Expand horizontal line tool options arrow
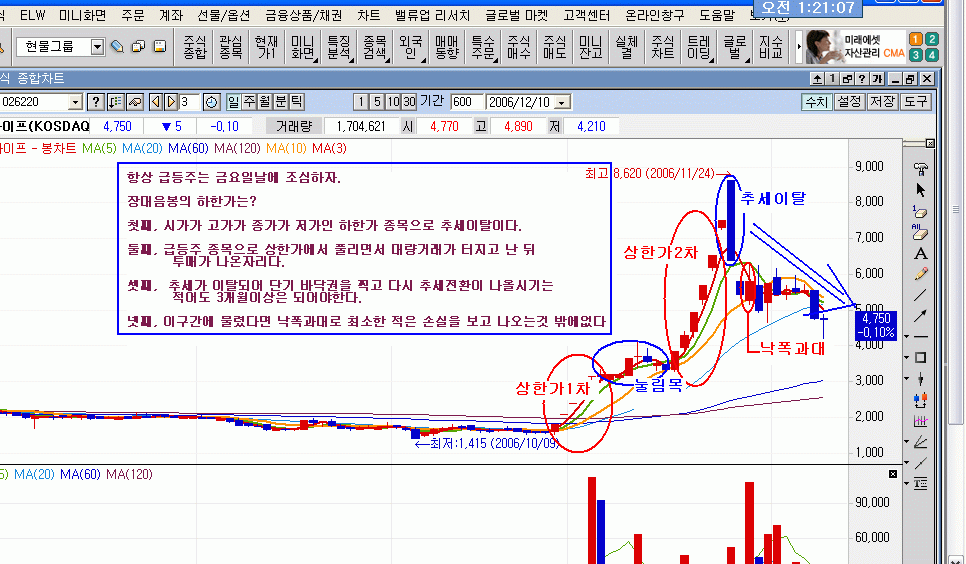This screenshot has width=966, height=564. point(907,337)
